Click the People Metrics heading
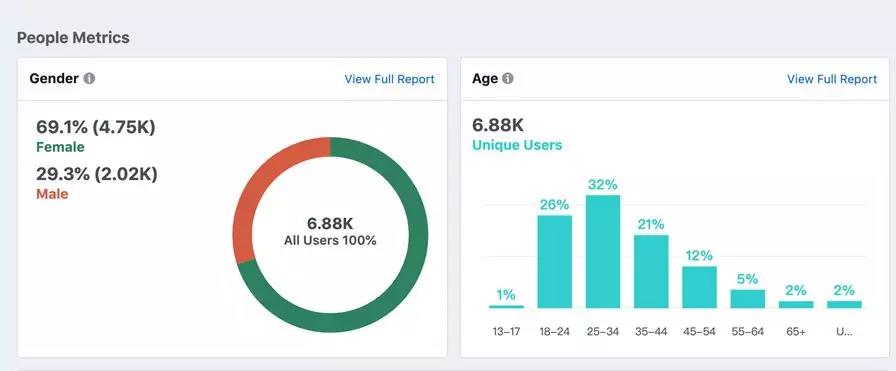 coord(73,38)
